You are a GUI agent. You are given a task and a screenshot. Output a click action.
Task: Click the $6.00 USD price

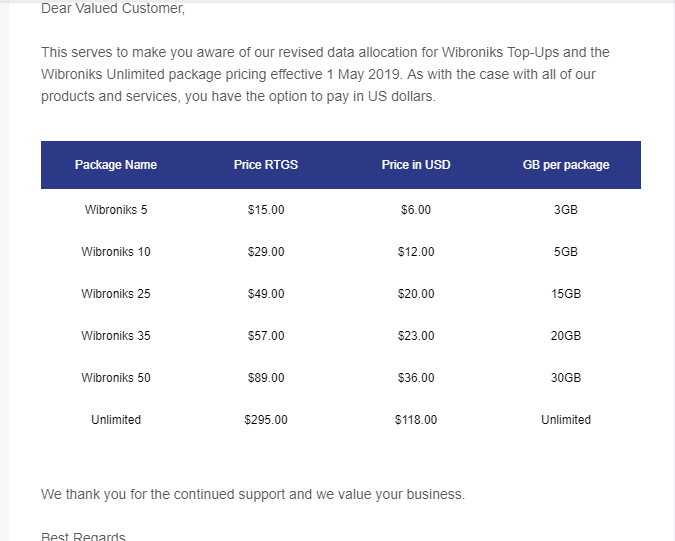pyautogui.click(x=416, y=210)
